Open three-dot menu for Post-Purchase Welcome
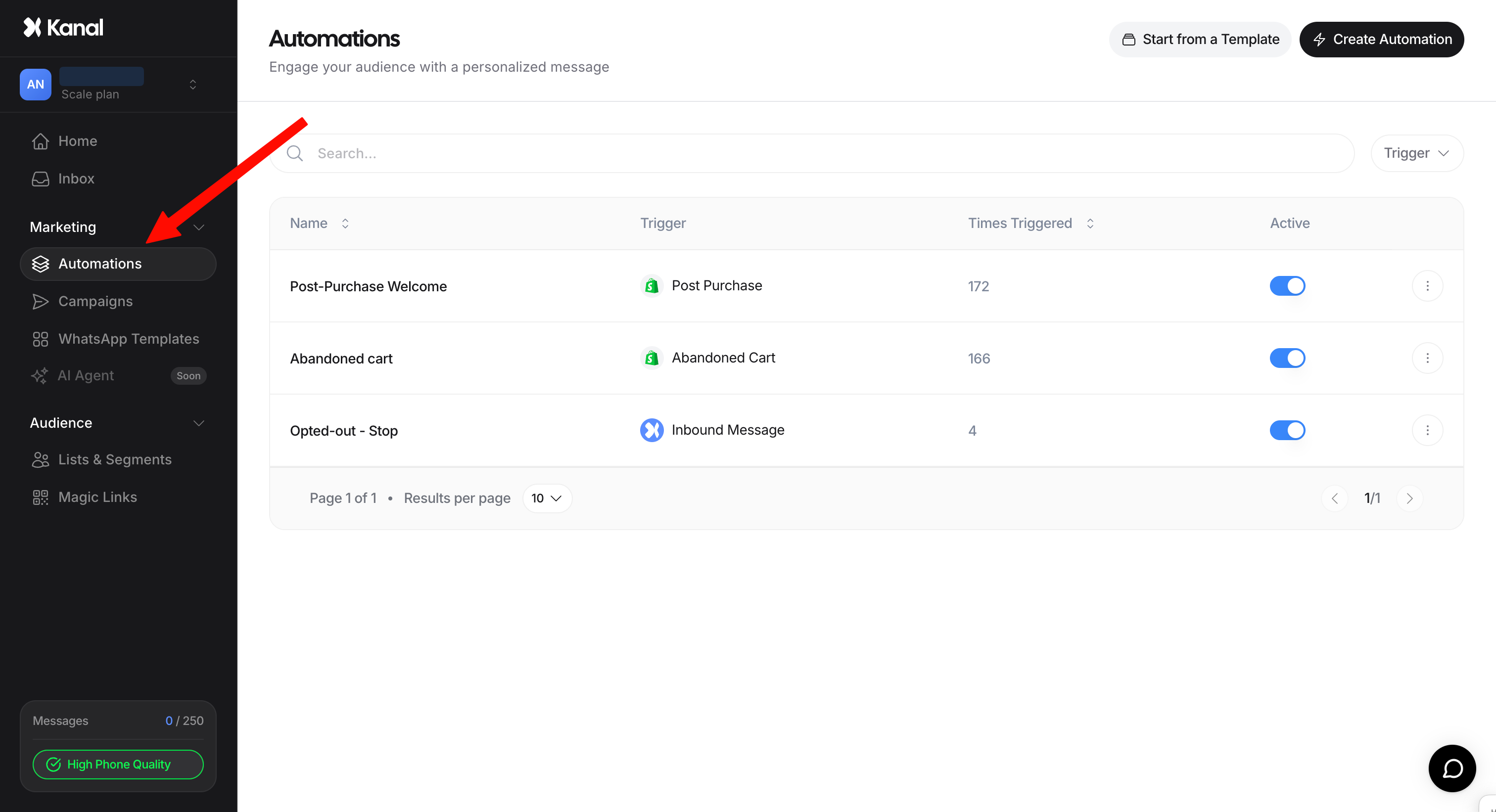The width and height of the screenshot is (1496, 812). pos(1427,286)
